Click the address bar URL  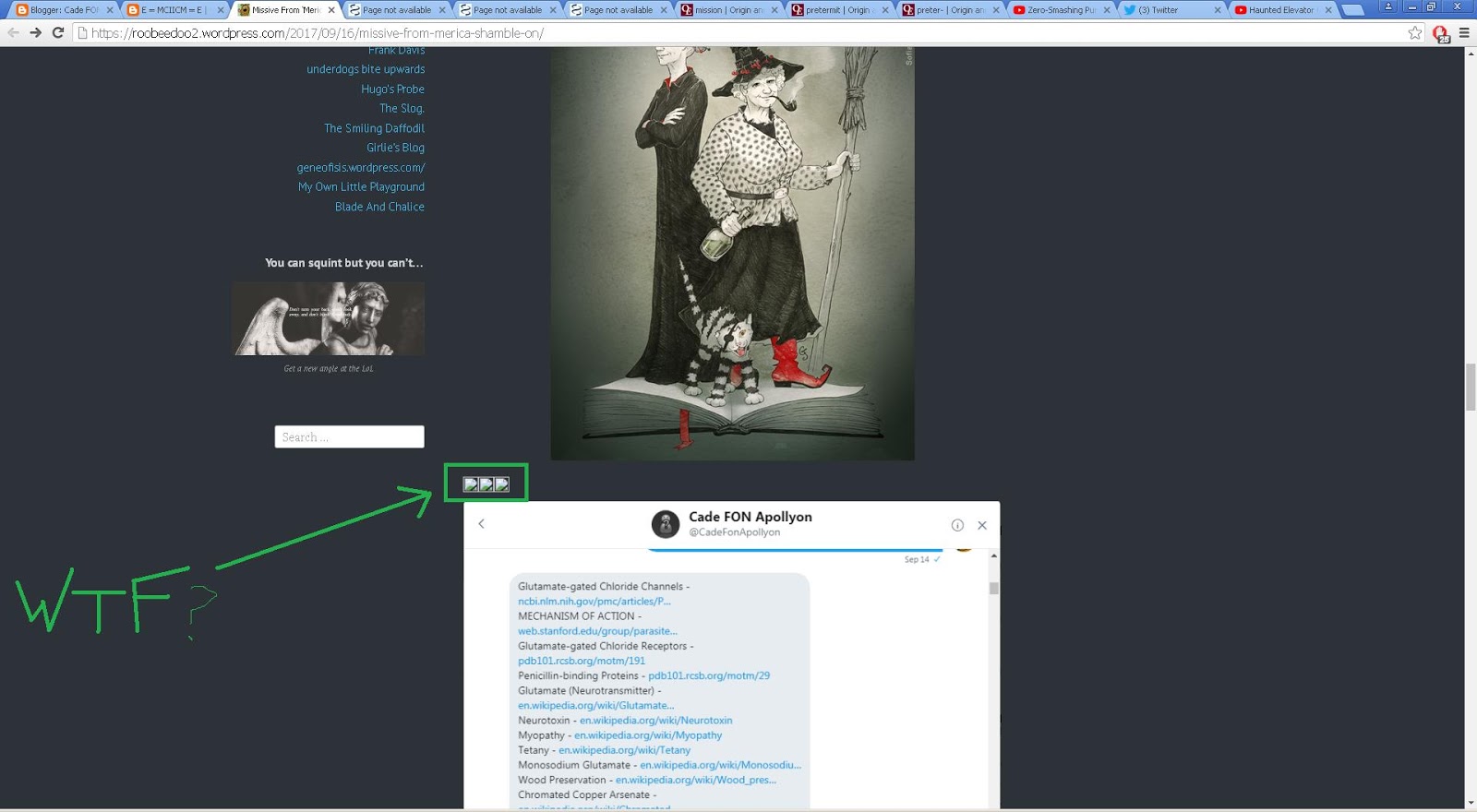click(318, 33)
